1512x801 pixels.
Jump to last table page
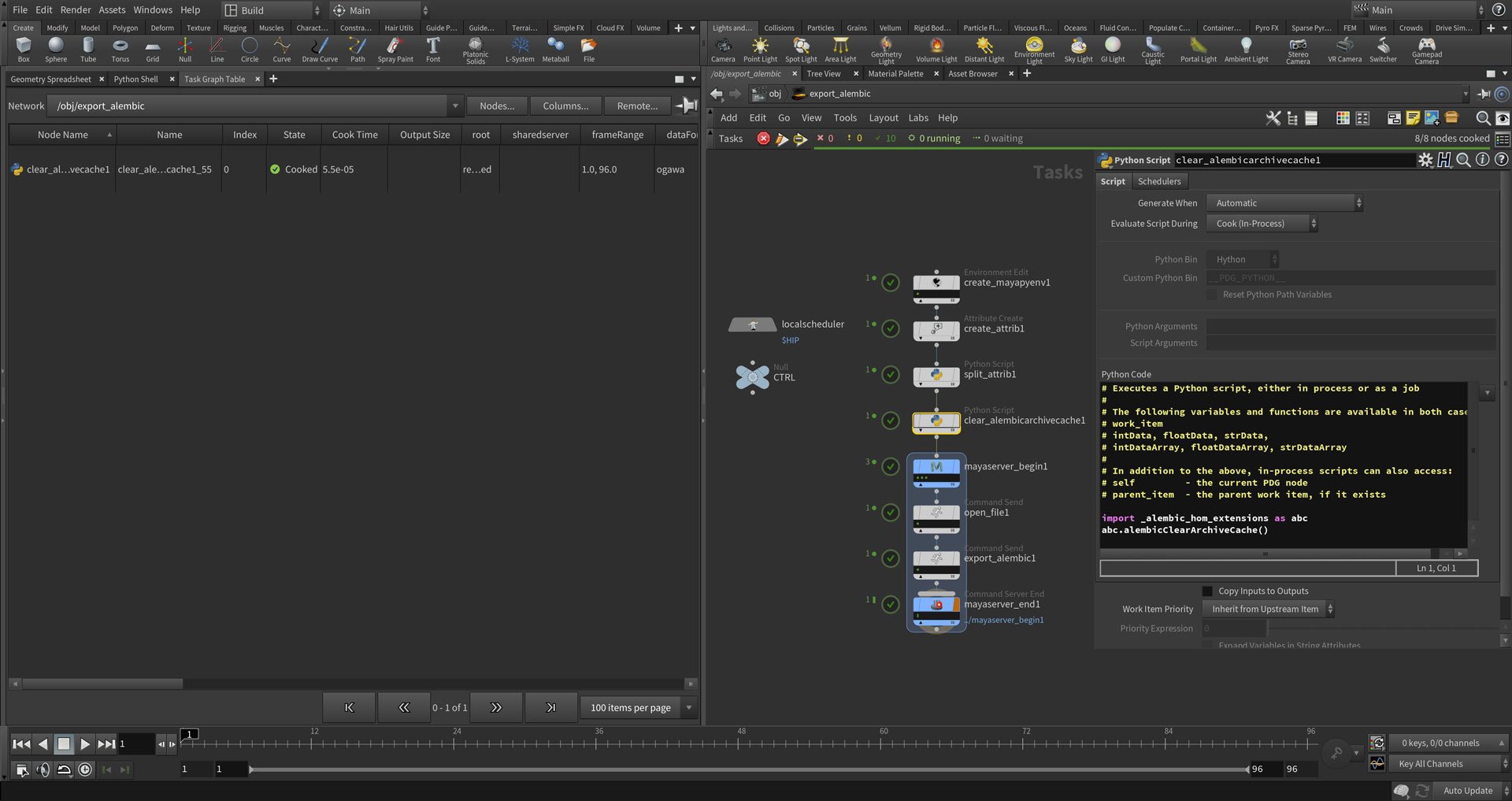pos(550,707)
